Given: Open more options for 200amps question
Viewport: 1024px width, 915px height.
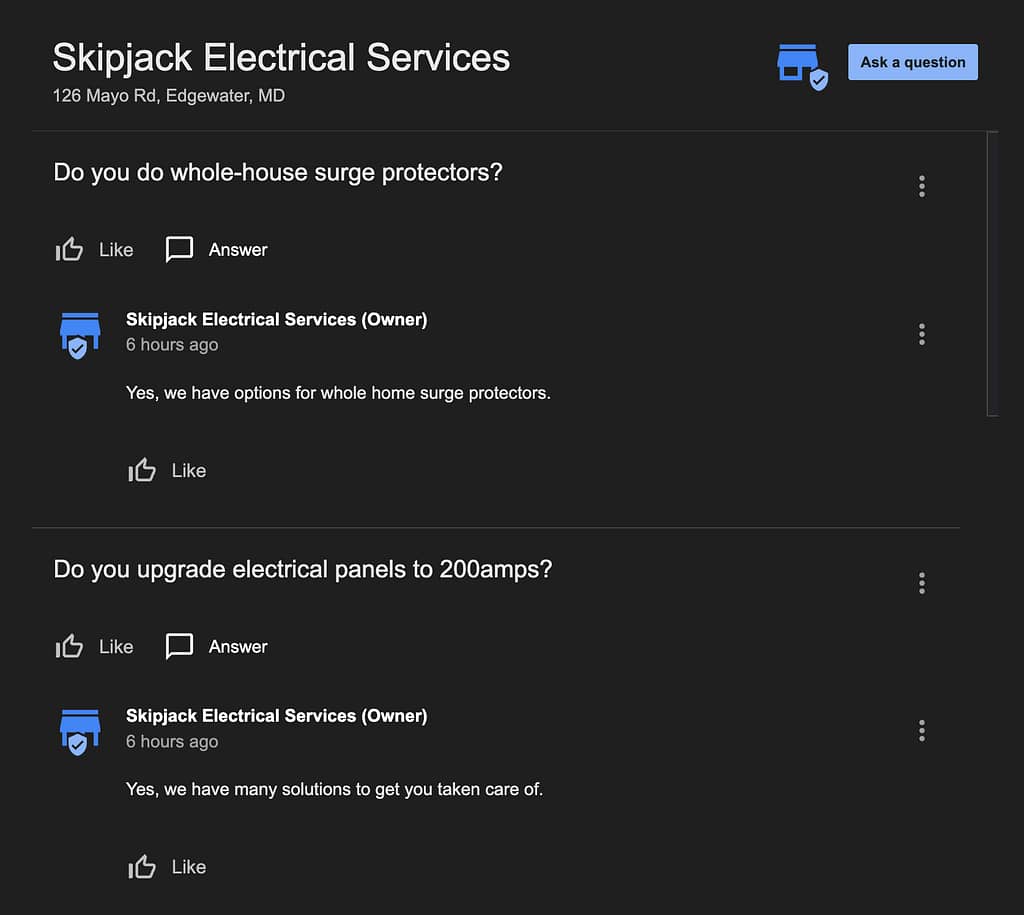Looking at the screenshot, I should click(921, 583).
